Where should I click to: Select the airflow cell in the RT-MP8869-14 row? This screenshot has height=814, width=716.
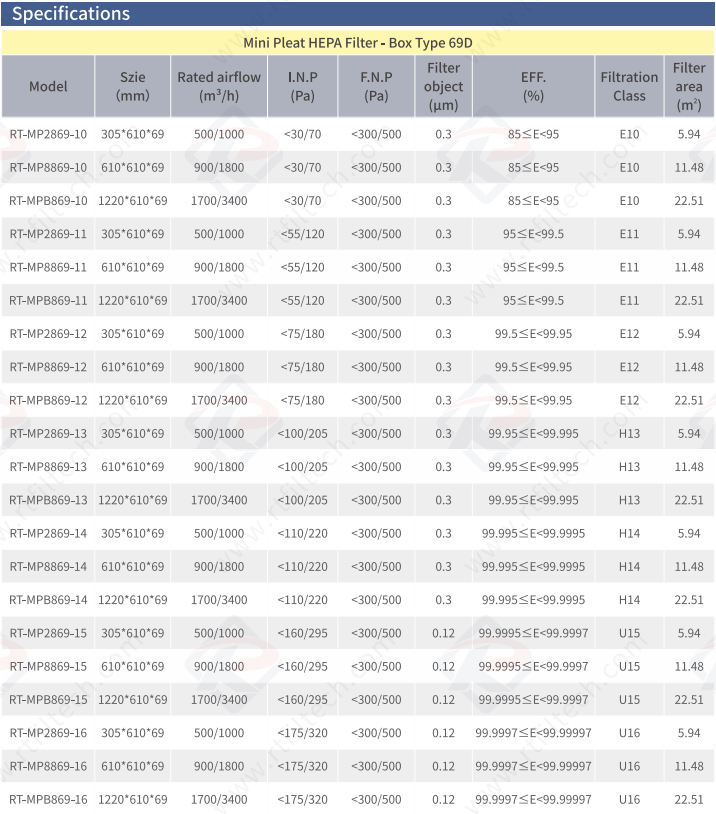pyautogui.click(x=218, y=567)
